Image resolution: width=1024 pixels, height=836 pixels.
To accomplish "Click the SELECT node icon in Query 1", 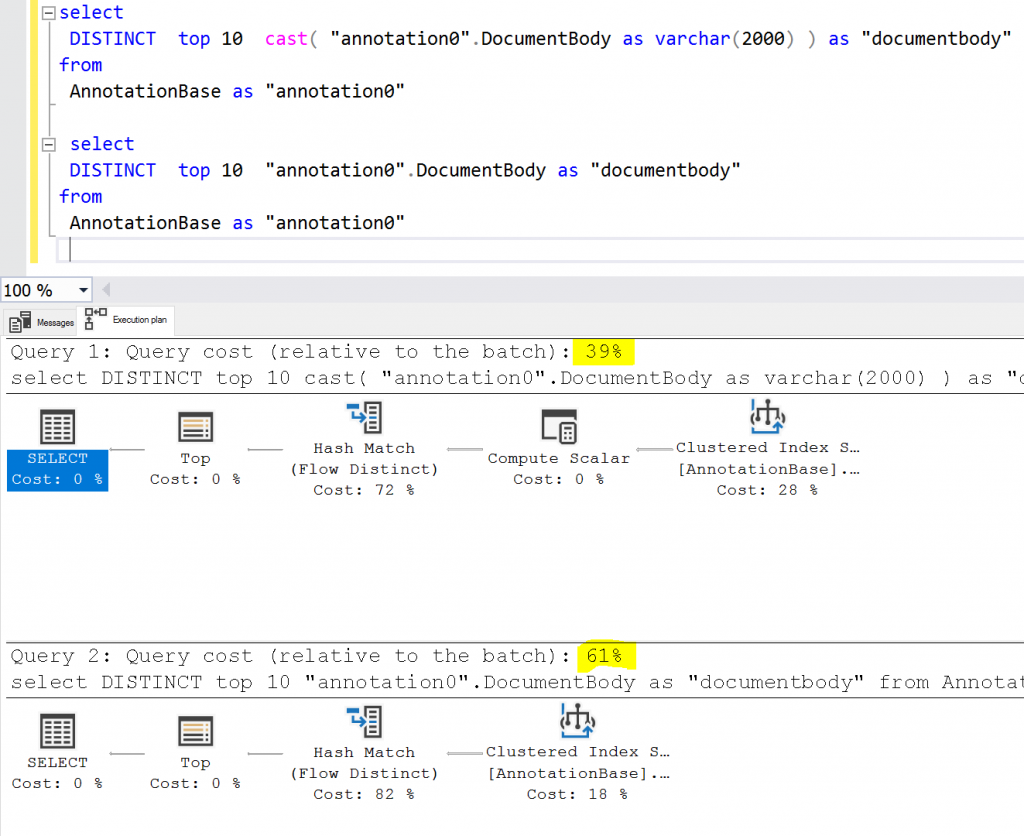I will pyautogui.click(x=57, y=428).
